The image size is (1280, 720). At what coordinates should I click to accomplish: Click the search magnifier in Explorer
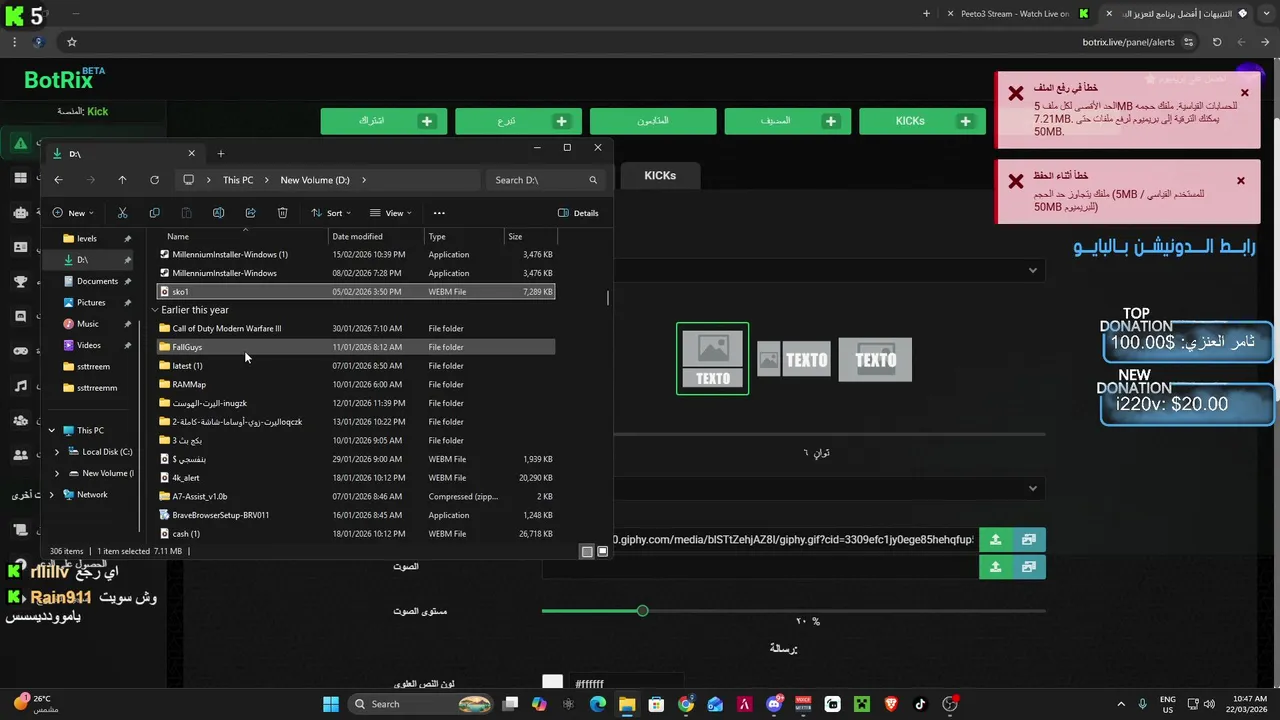click(593, 180)
